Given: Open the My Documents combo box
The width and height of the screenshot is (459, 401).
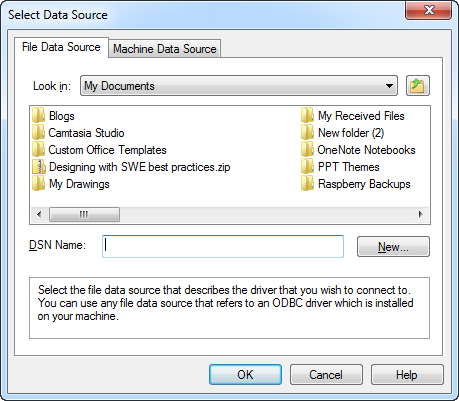Looking at the screenshot, I should (239, 86).
